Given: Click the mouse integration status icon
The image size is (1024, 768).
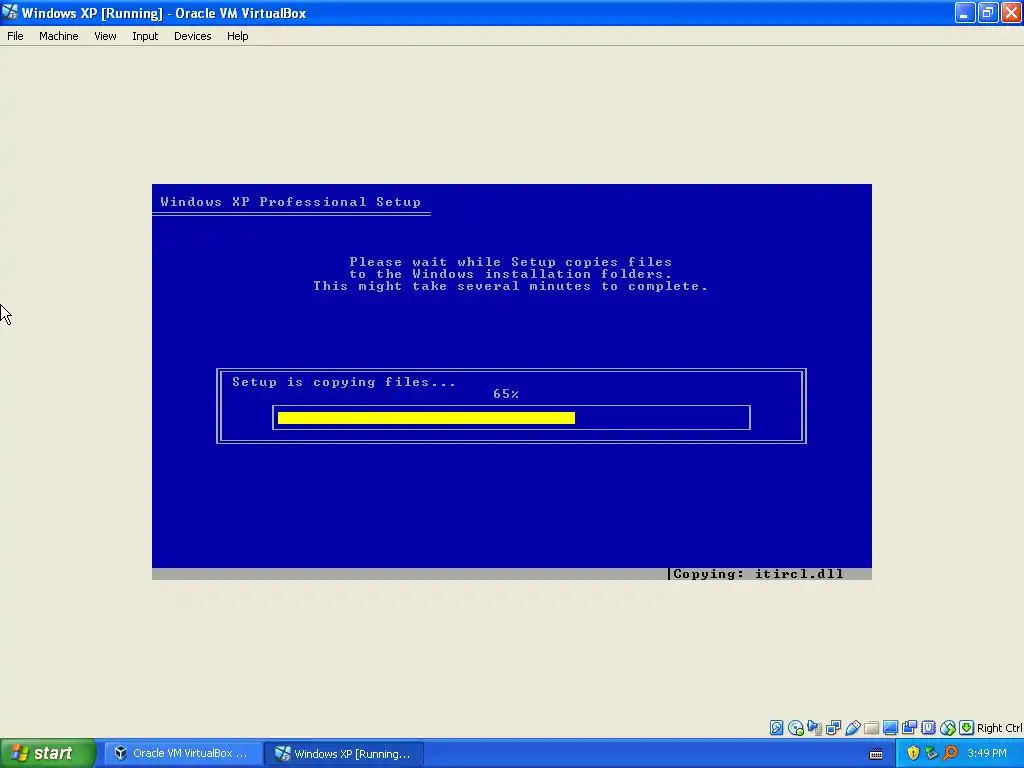Looking at the screenshot, I should point(948,728).
